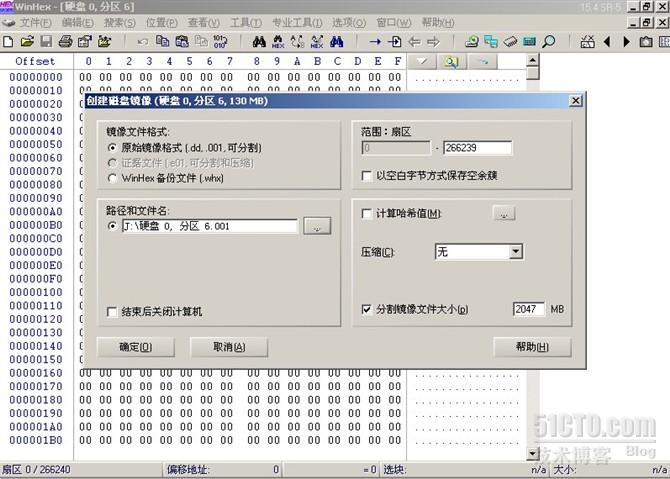Image resolution: width=670 pixels, height=479 pixels.
Task: Select the radio beside the file path field
Action: [x=112, y=226]
